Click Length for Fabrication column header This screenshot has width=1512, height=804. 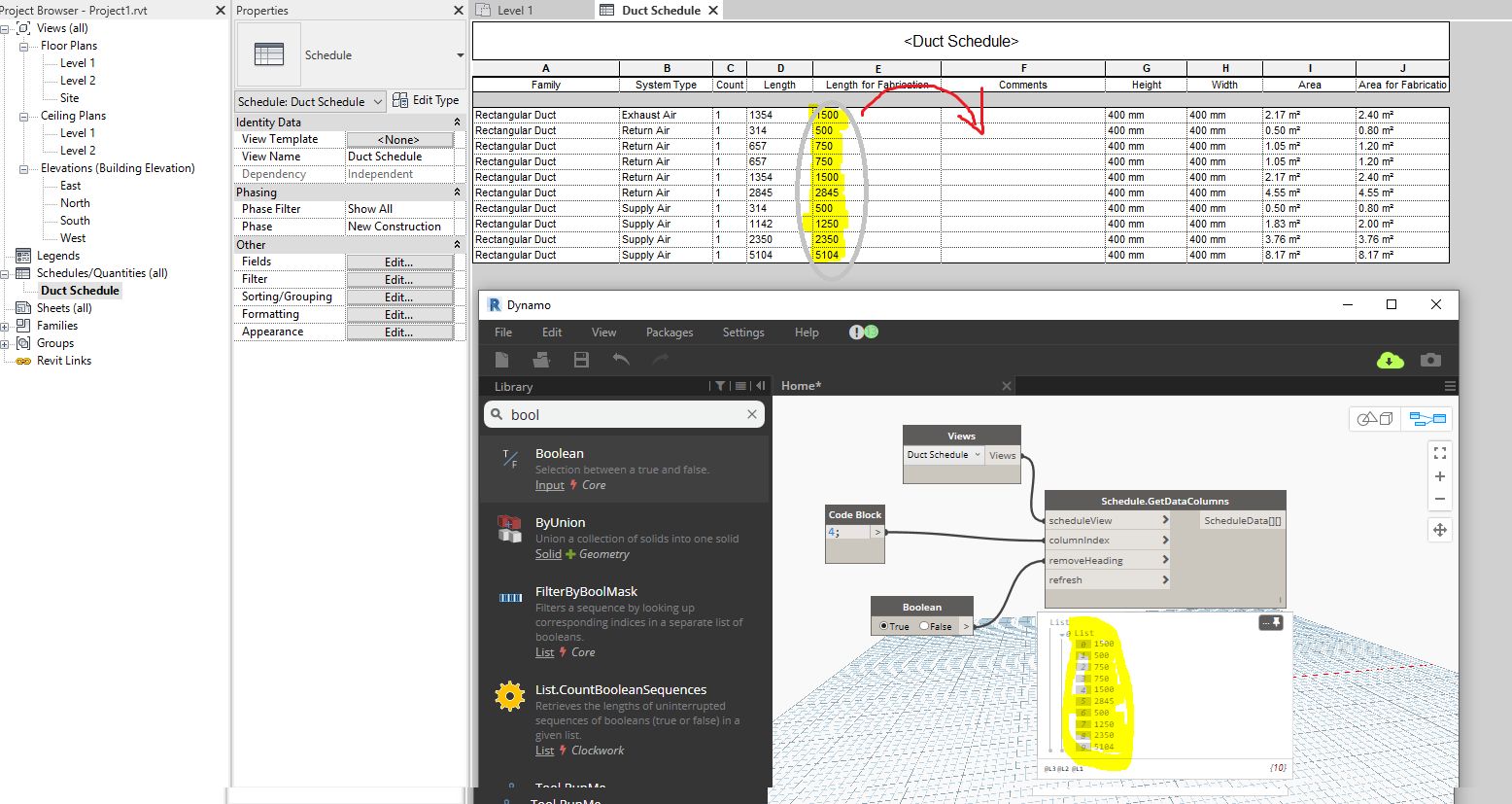[x=876, y=85]
